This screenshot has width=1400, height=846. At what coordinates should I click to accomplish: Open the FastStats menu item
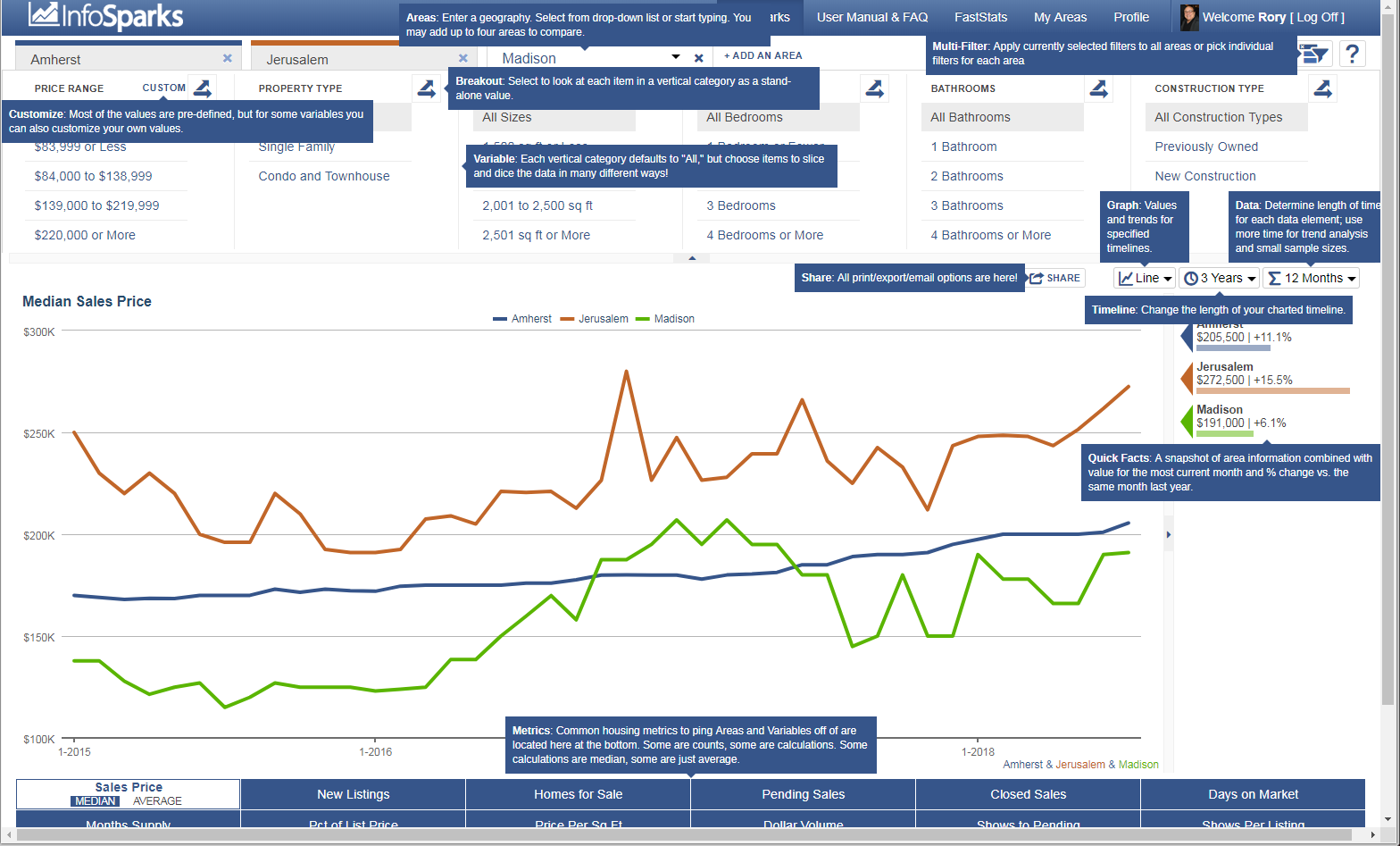tap(980, 17)
